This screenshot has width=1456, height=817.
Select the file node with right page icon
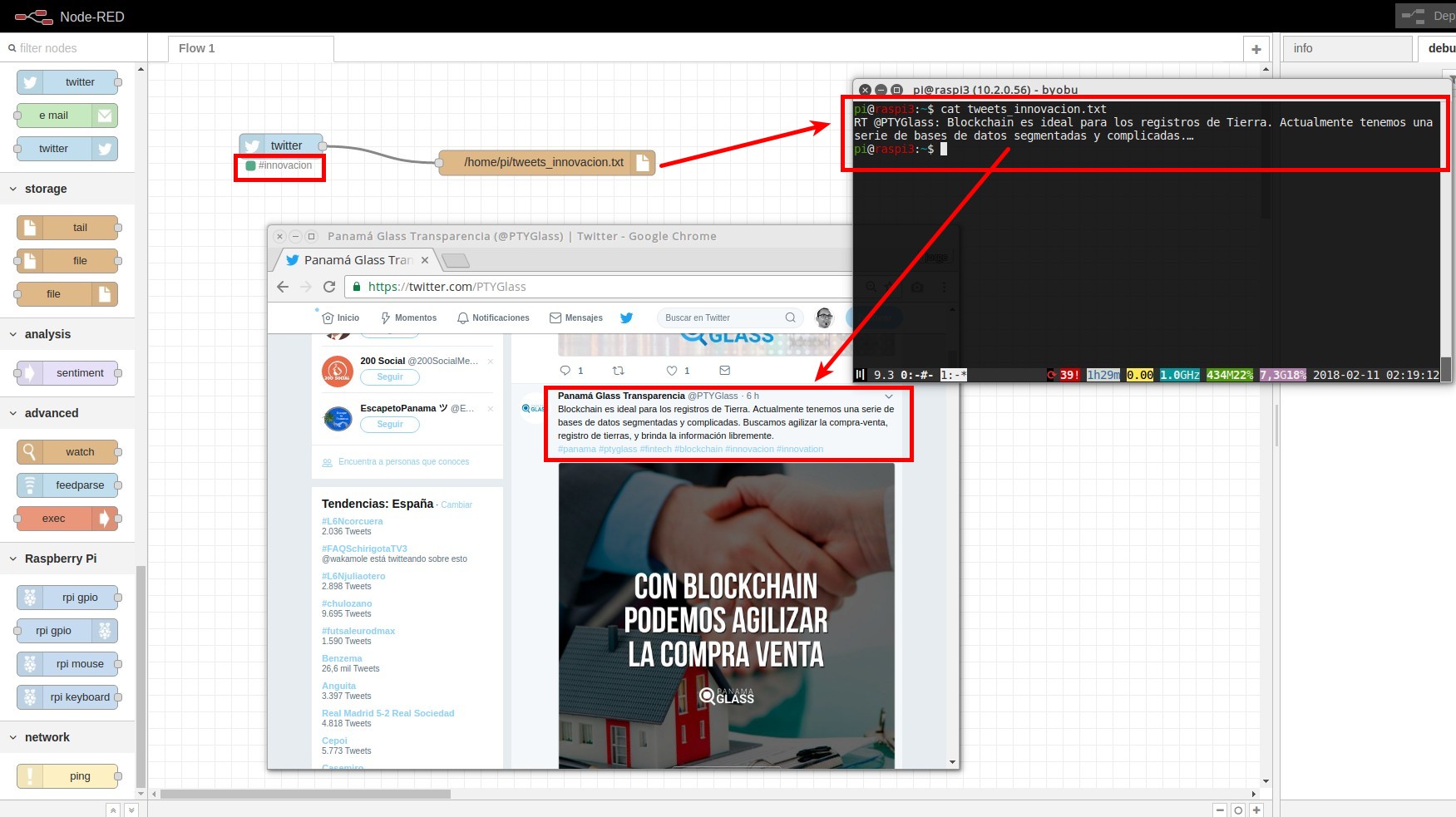(x=67, y=294)
